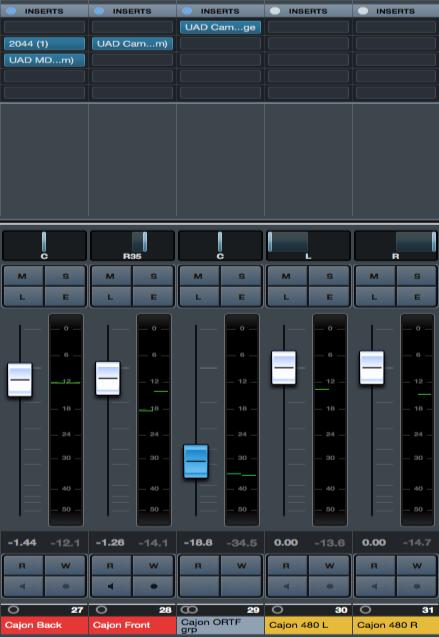Screen dimensions: 439x637
Task: Select the Cajon Back channel name
Action: pyautogui.click(x=44, y=626)
